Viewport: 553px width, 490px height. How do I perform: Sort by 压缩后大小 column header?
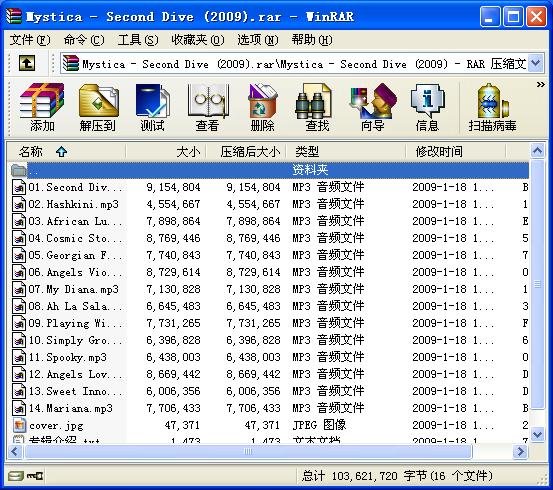coord(246,152)
